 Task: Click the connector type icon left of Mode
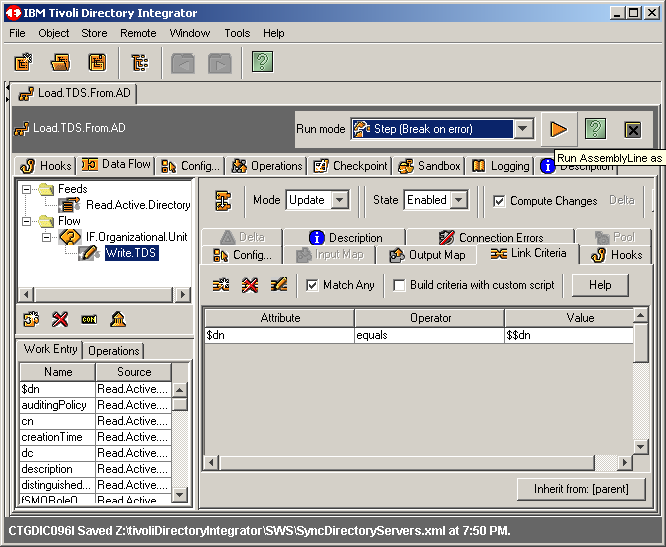(223, 200)
